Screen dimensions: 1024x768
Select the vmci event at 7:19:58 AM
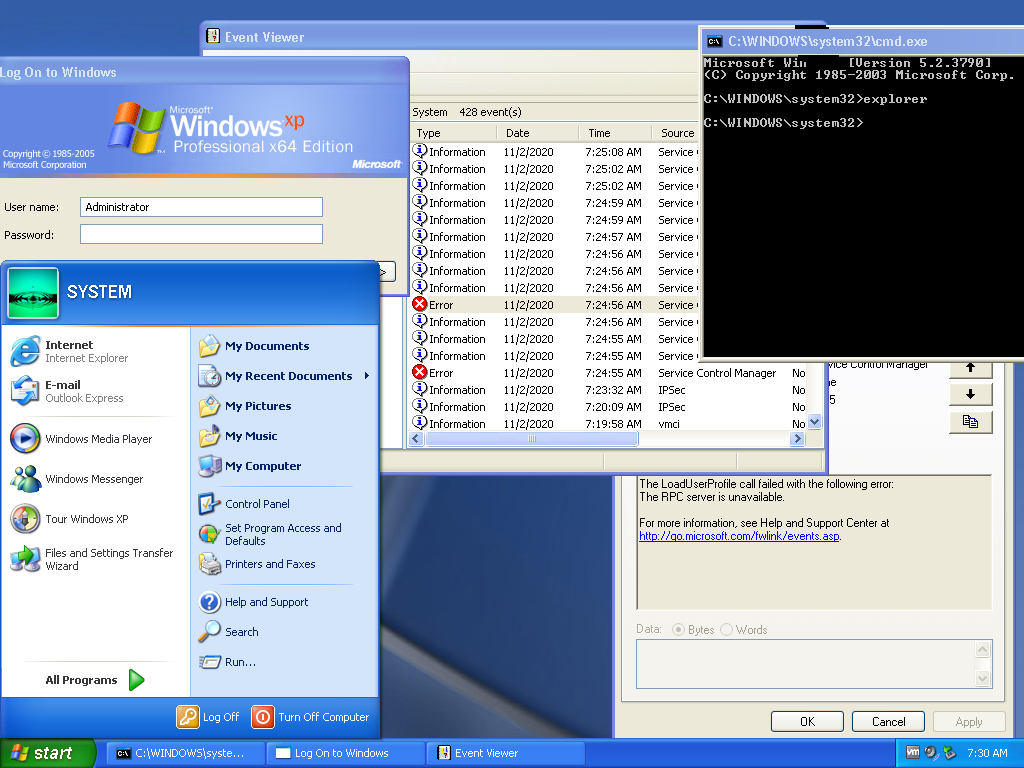[608, 424]
